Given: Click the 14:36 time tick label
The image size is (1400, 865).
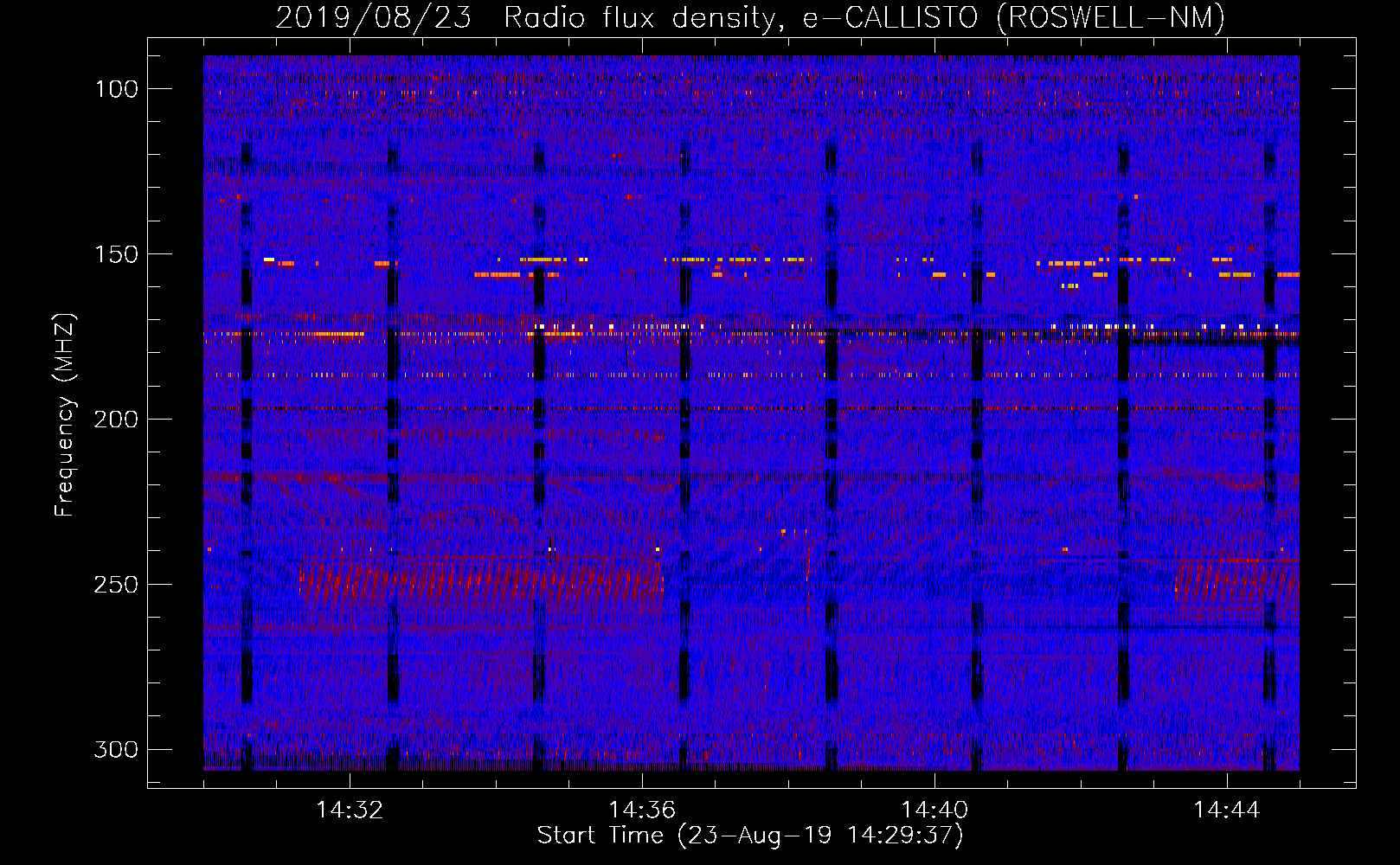Looking at the screenshot, I should click(642, 811).
